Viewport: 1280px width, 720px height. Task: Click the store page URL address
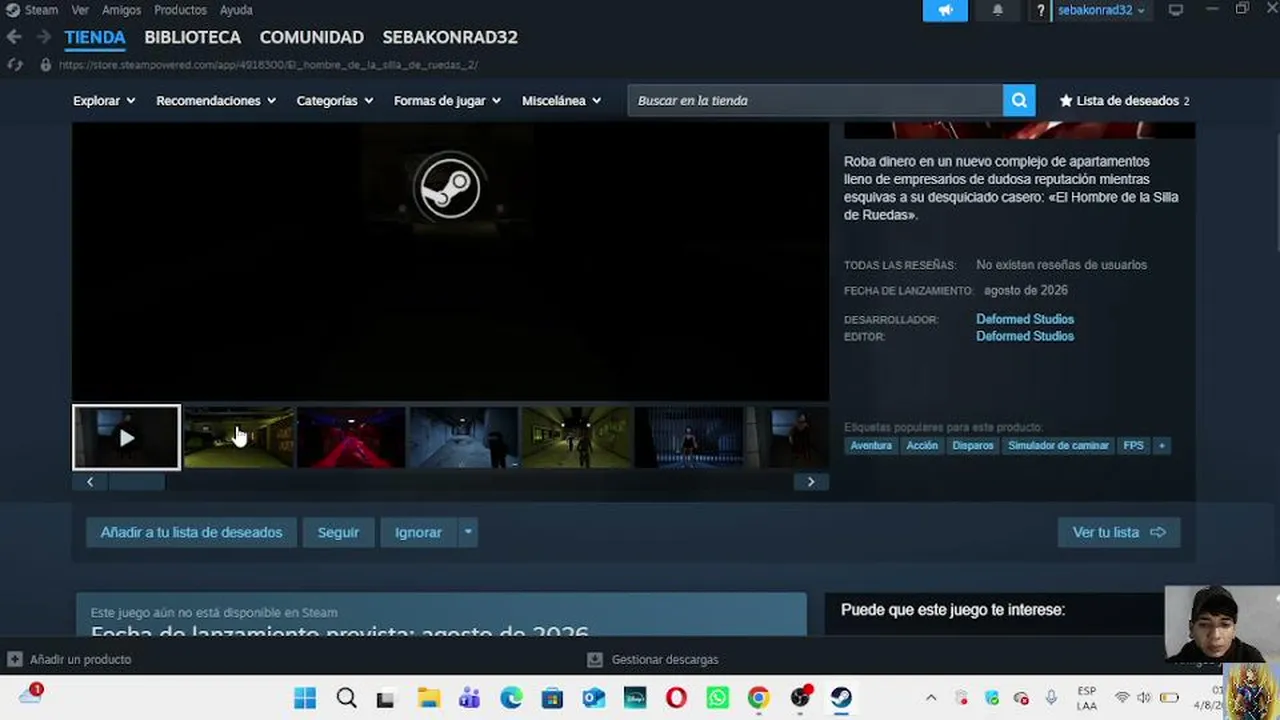[x=268, y=65]
